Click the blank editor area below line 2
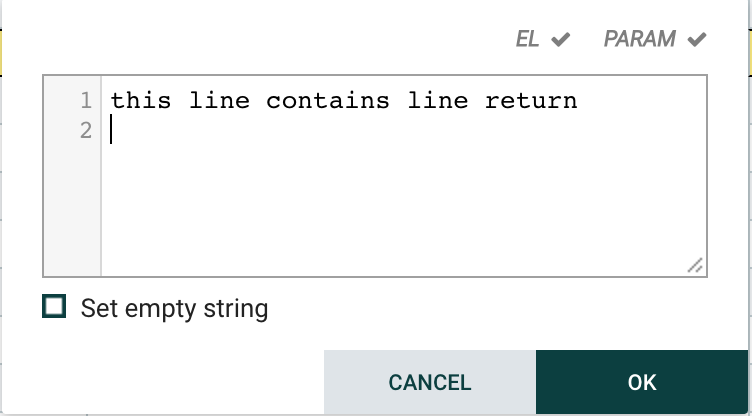Screen dimensions: 752x416 click(400, 210)
